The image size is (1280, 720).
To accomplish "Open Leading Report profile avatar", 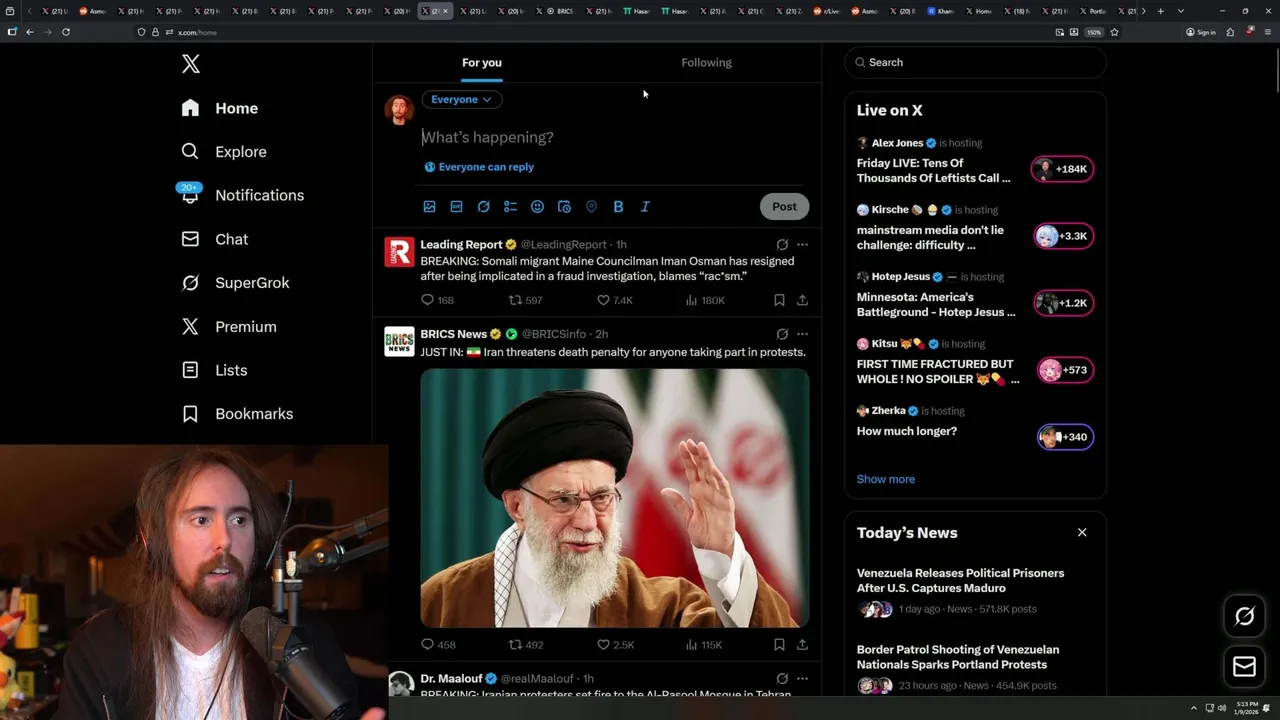I will pyautogui.click(x=399, y=251).
